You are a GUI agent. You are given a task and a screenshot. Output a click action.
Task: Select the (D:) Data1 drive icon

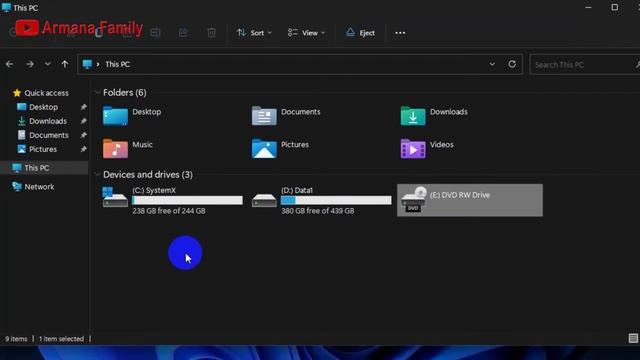pyautogui.click(x=264, y=200)
